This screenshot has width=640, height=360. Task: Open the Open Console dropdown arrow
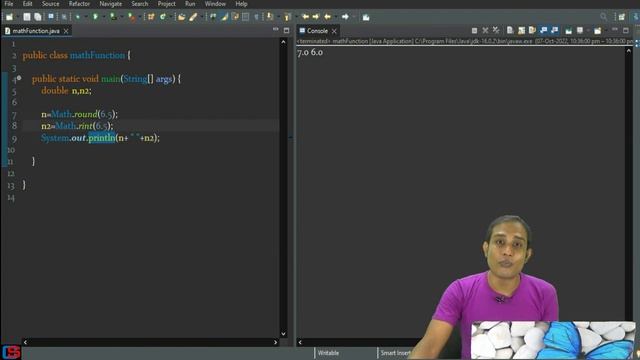click(606, 31)
